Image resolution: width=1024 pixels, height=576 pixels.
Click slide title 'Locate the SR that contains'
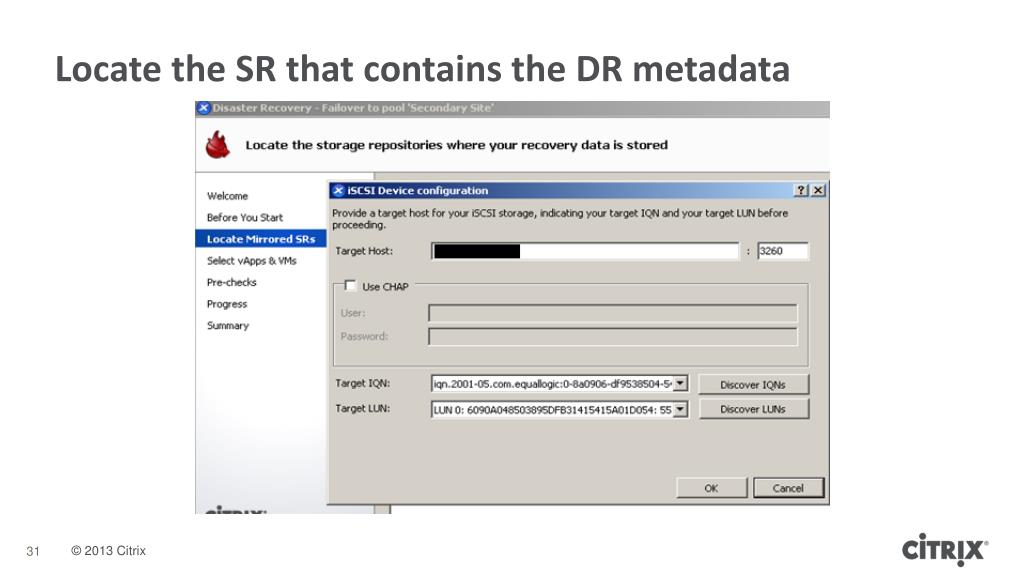pos(279,69)
